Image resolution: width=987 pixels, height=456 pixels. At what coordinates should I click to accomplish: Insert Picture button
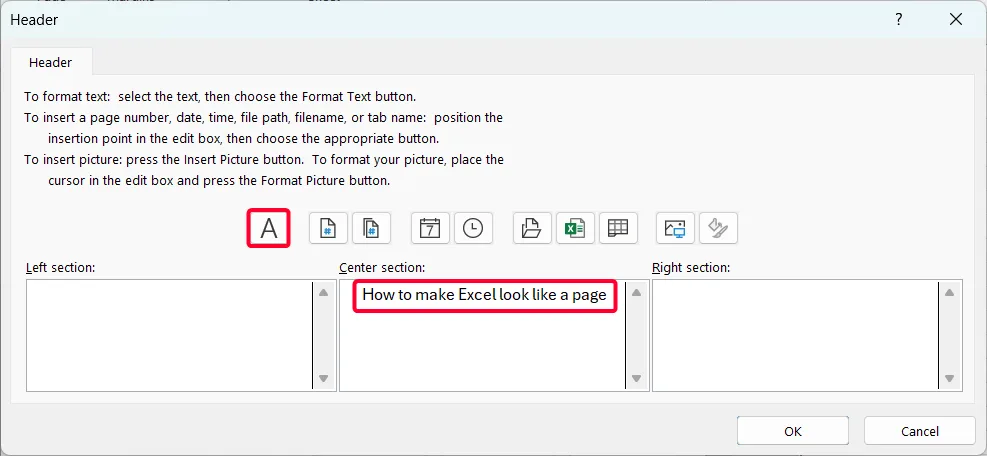(675, 228)
